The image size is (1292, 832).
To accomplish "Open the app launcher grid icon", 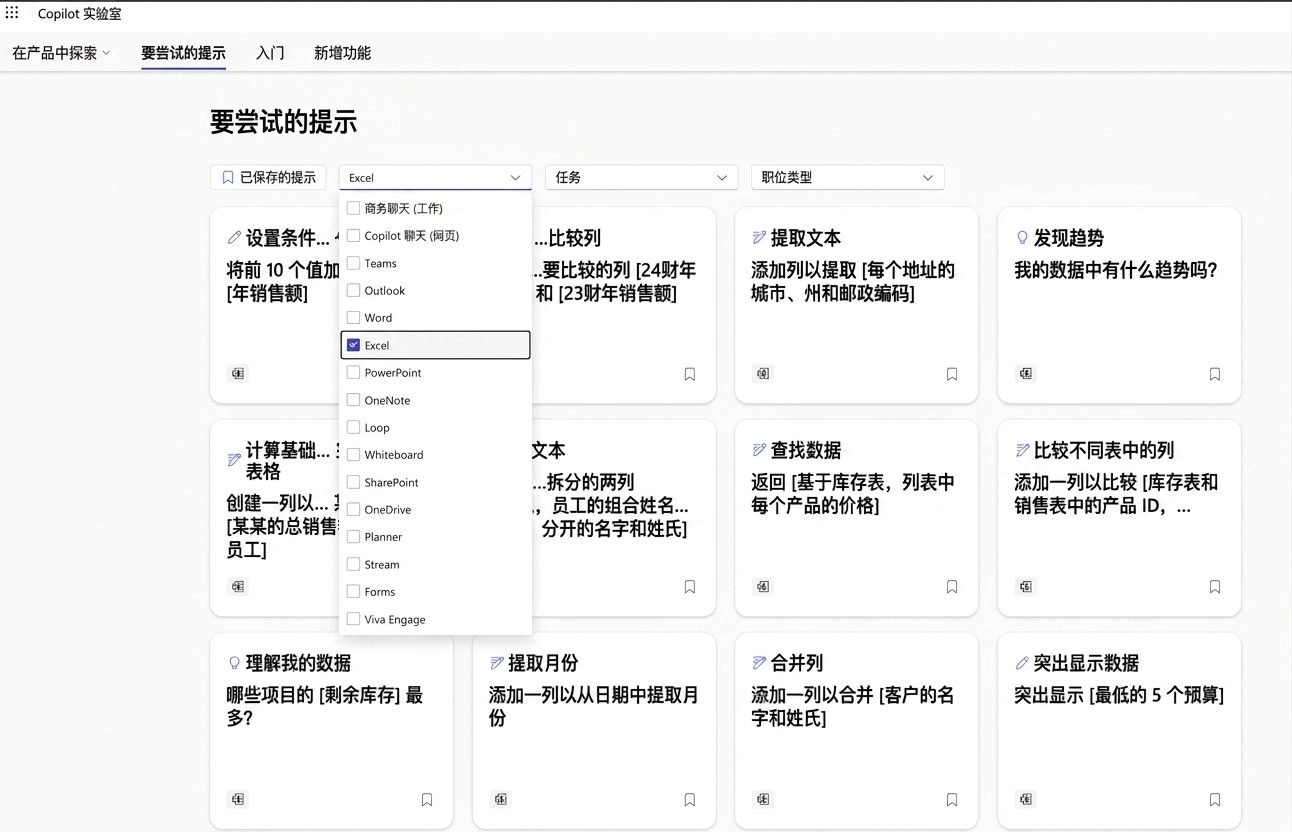I will click(x=12, y=13).
